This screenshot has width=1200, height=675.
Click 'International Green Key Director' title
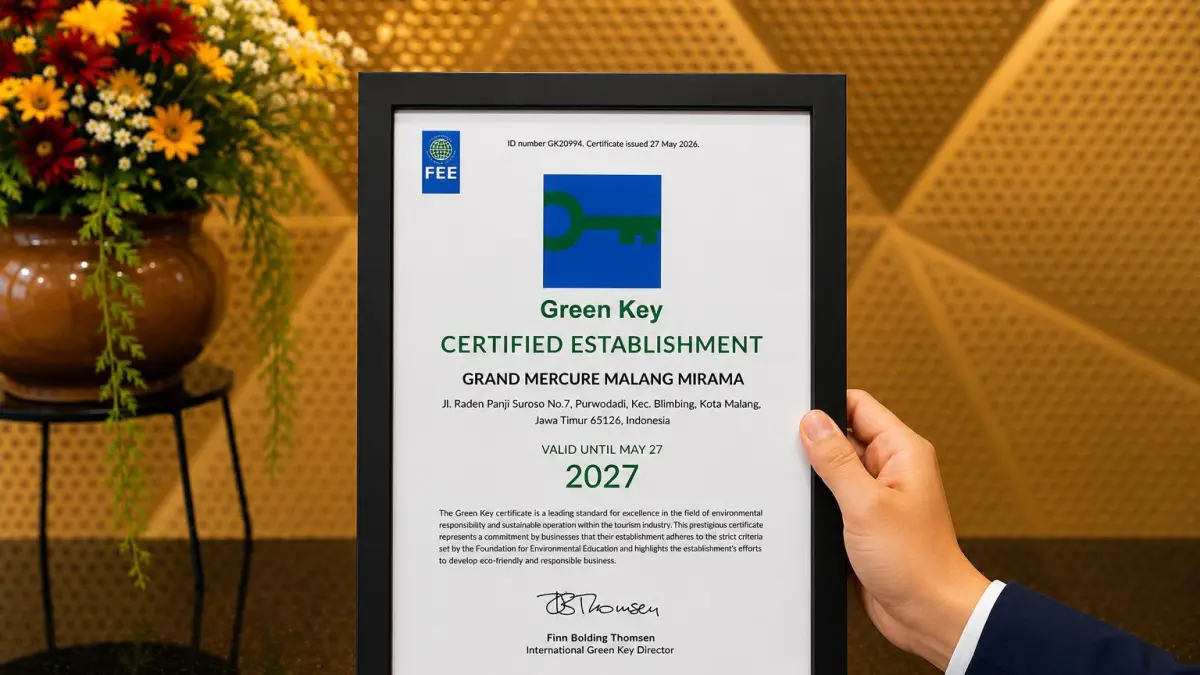600,650
